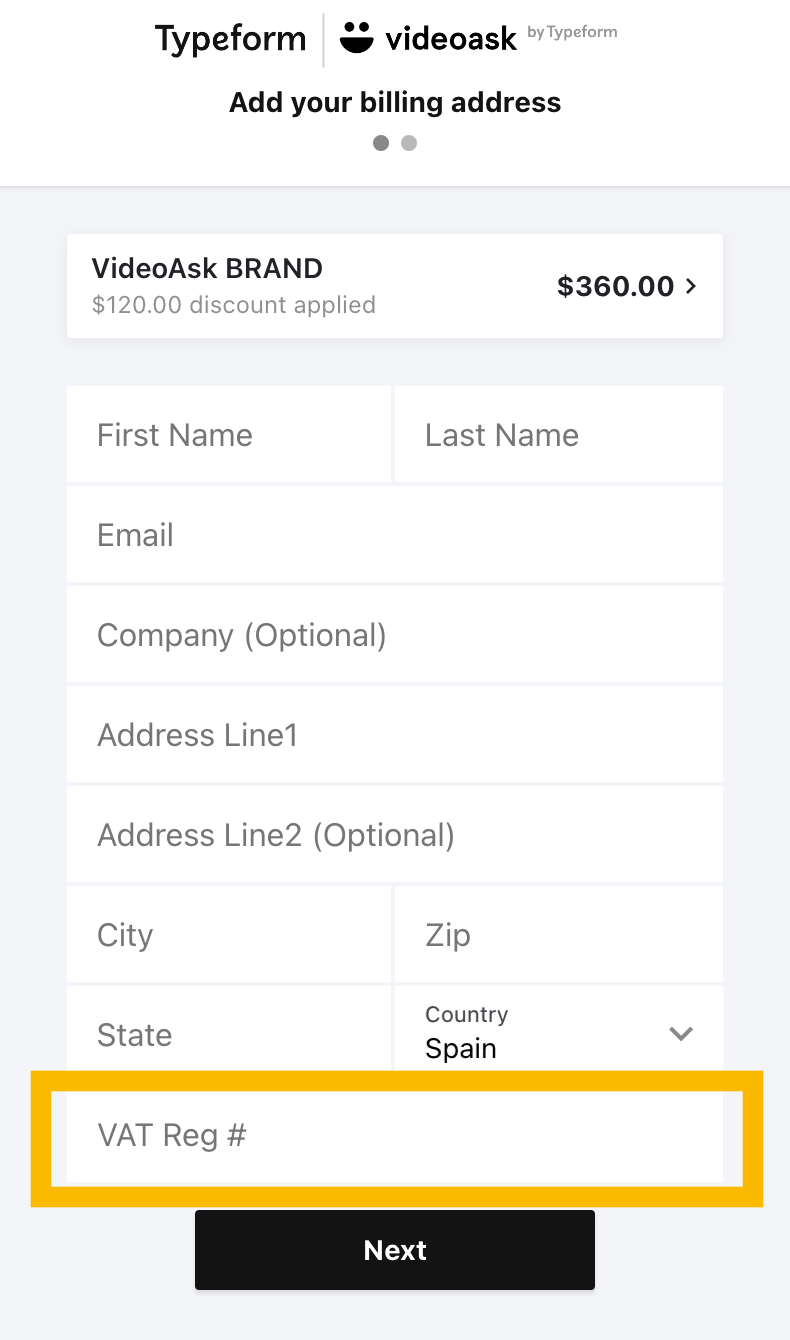
Task: Click into the State field
Action: (x=229, y=1034)
